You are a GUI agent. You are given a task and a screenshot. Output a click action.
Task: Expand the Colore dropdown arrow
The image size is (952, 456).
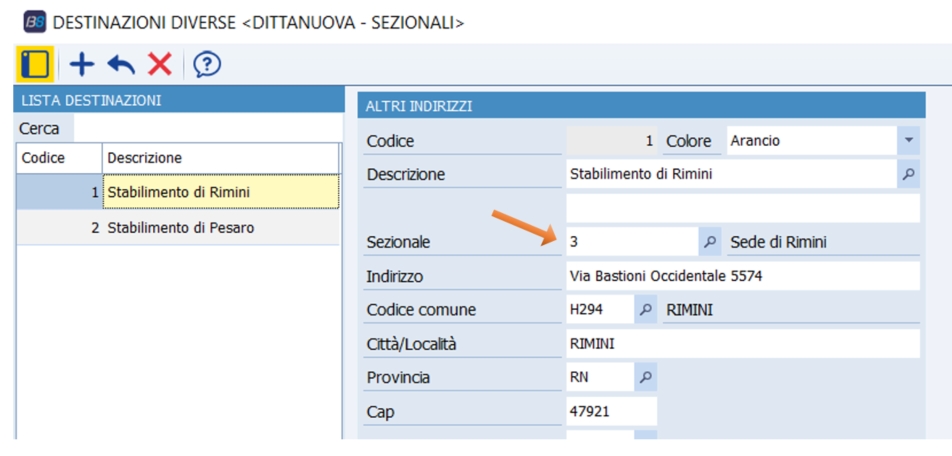coord(909,141)
